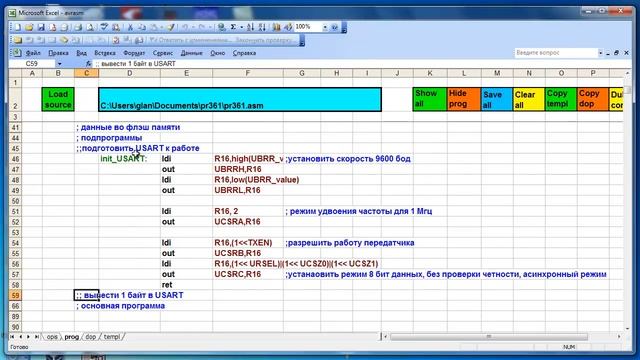Open the AutoSum functions dropdown arrow

(x=241, y=27)
